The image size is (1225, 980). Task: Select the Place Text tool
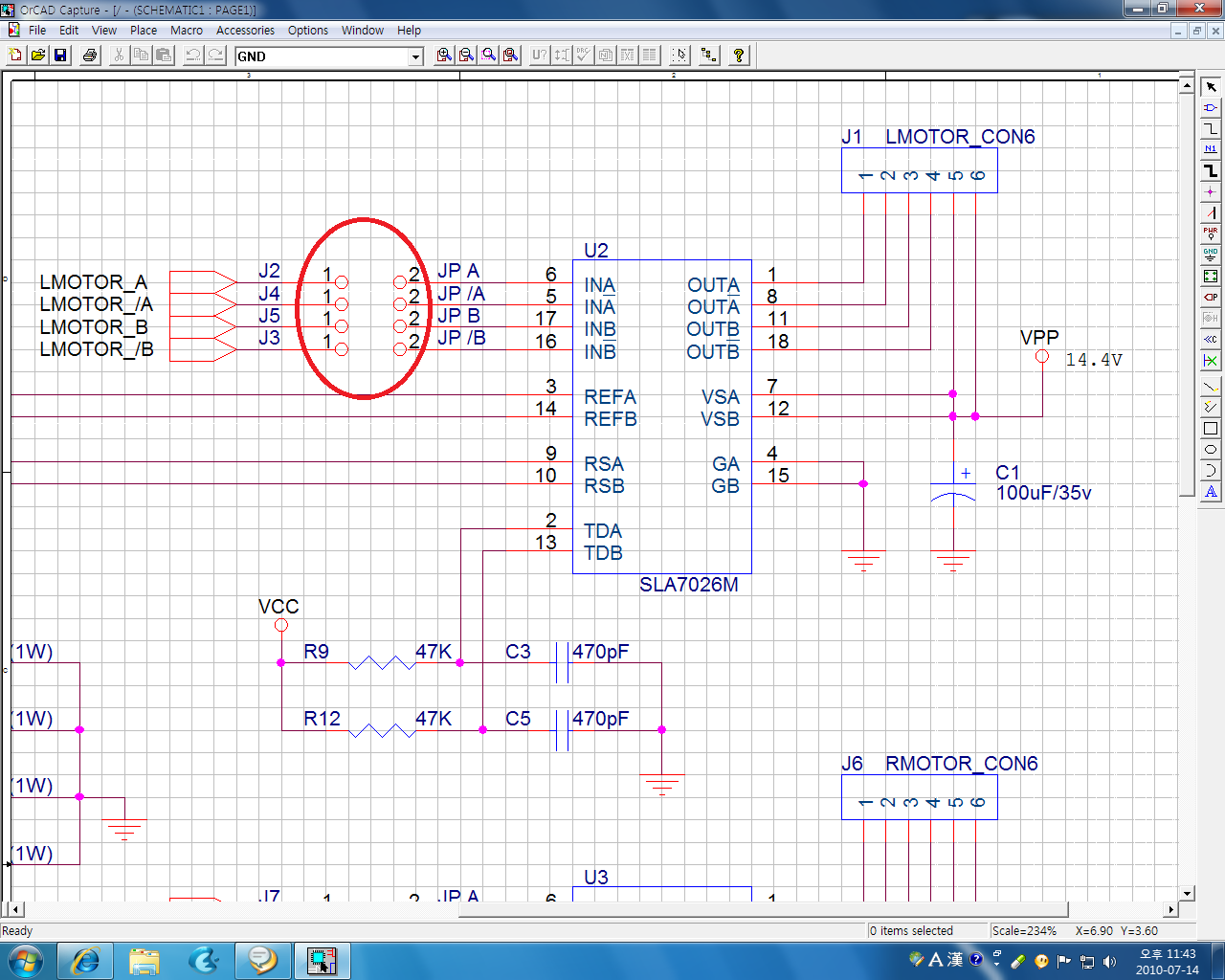click(1211, 492)
